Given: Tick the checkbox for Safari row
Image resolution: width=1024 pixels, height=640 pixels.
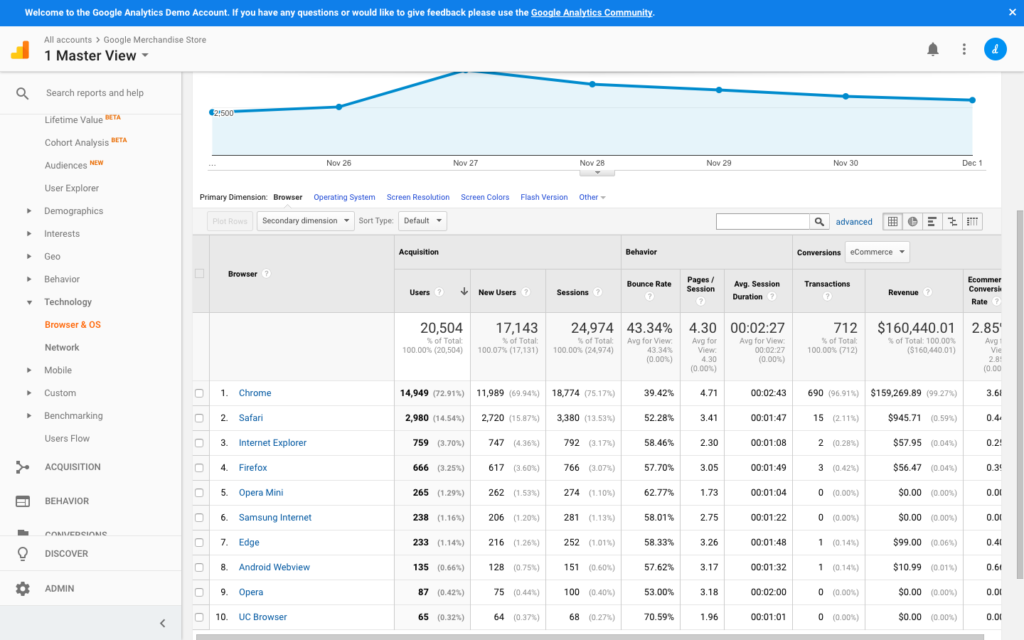Looking at the screenshot, I should (199, 418).
